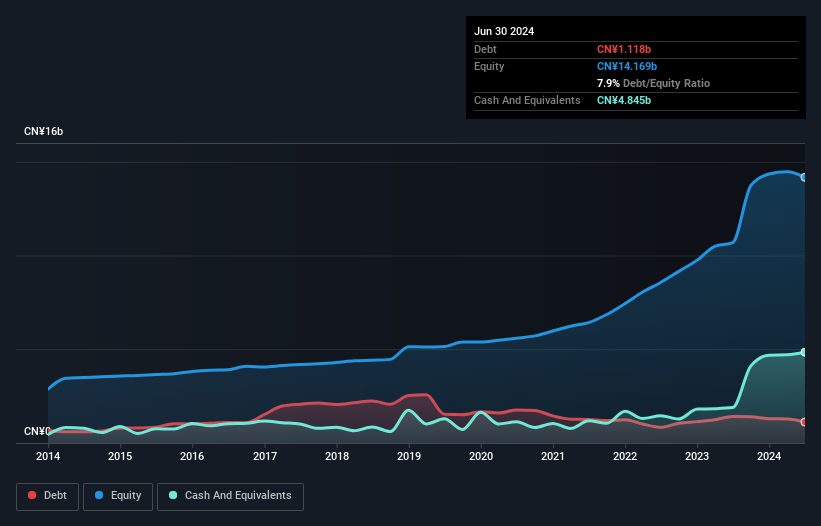Click the 2014 x-axis label

click(x=48, y=456)
